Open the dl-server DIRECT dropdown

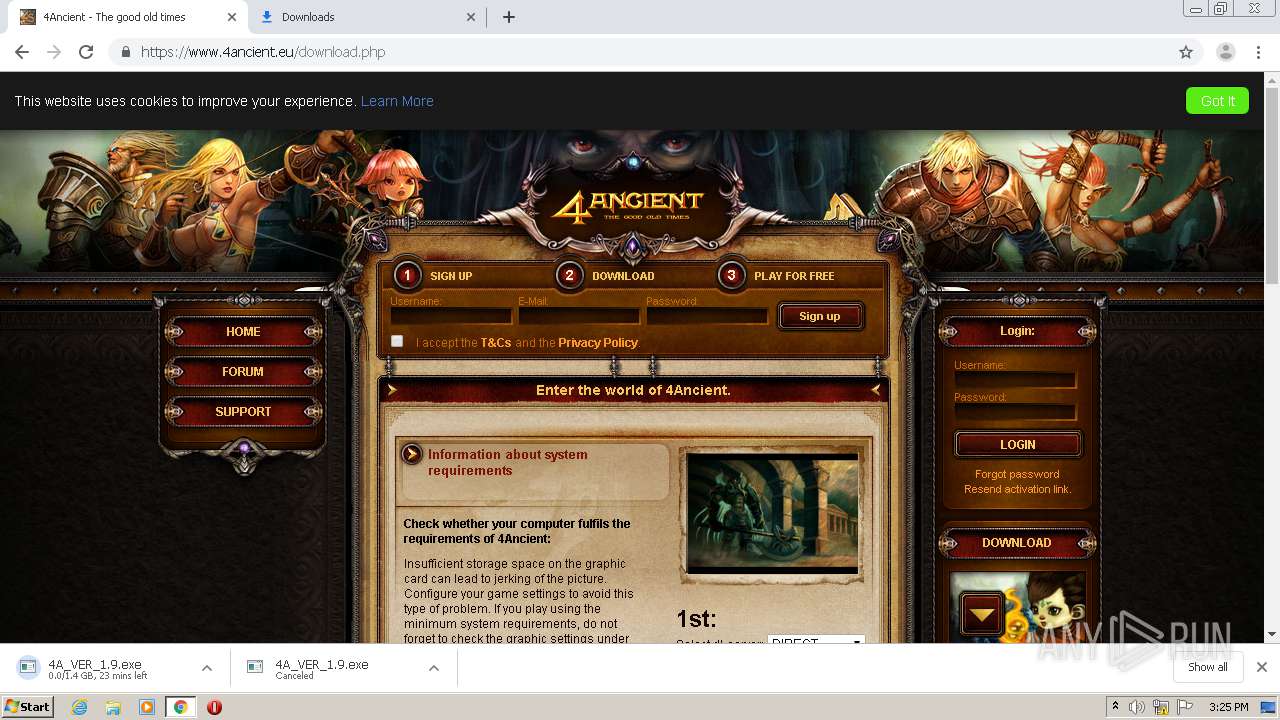[816, 640]
